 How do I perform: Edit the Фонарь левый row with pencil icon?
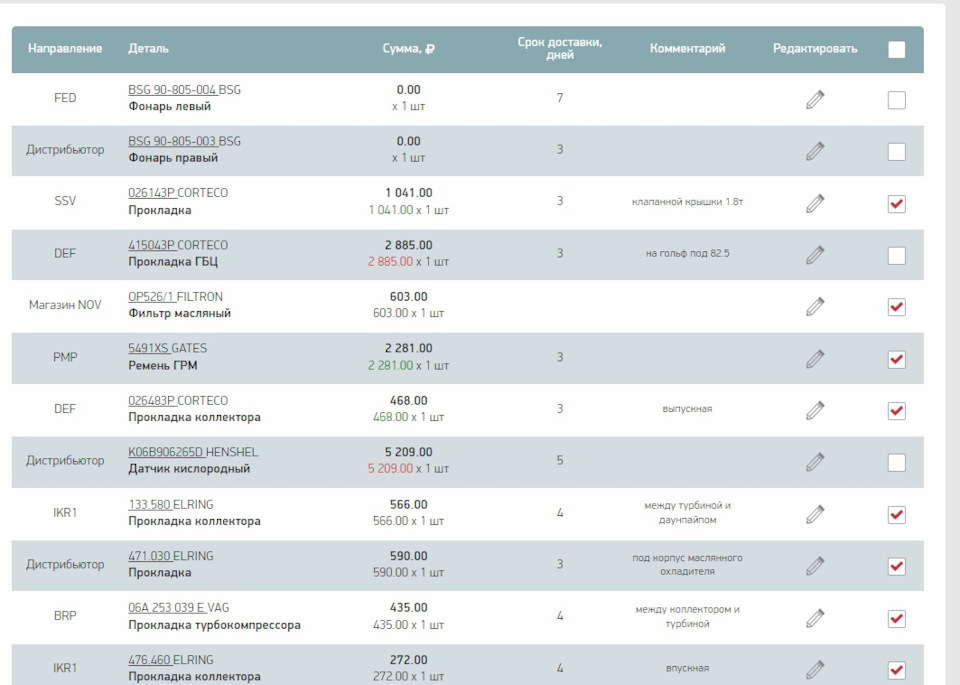(814, 99)
